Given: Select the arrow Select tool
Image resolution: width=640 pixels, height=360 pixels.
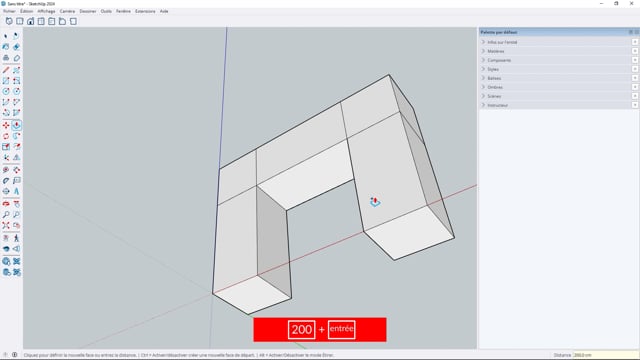Looking at the screenshot, I should point(6,36).
